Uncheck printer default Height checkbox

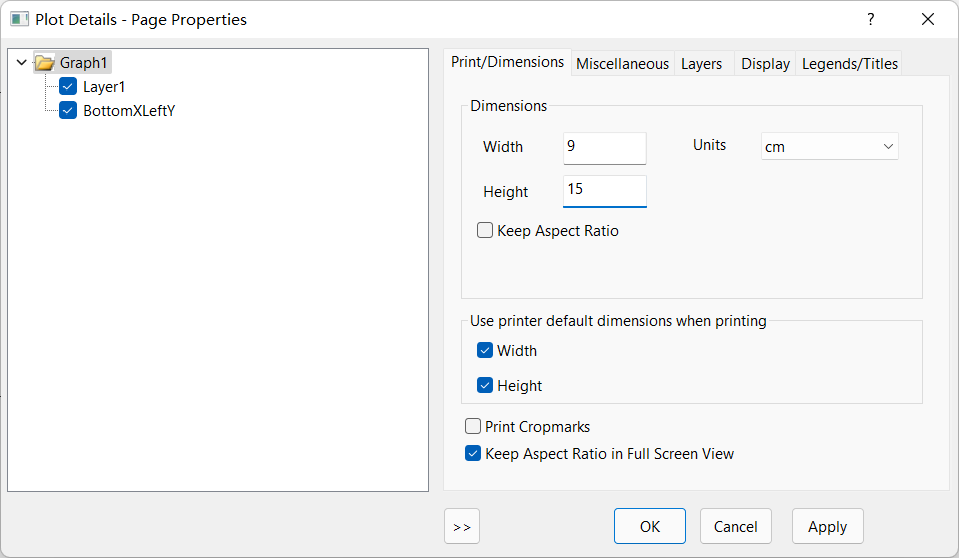[x=486, y=386]
